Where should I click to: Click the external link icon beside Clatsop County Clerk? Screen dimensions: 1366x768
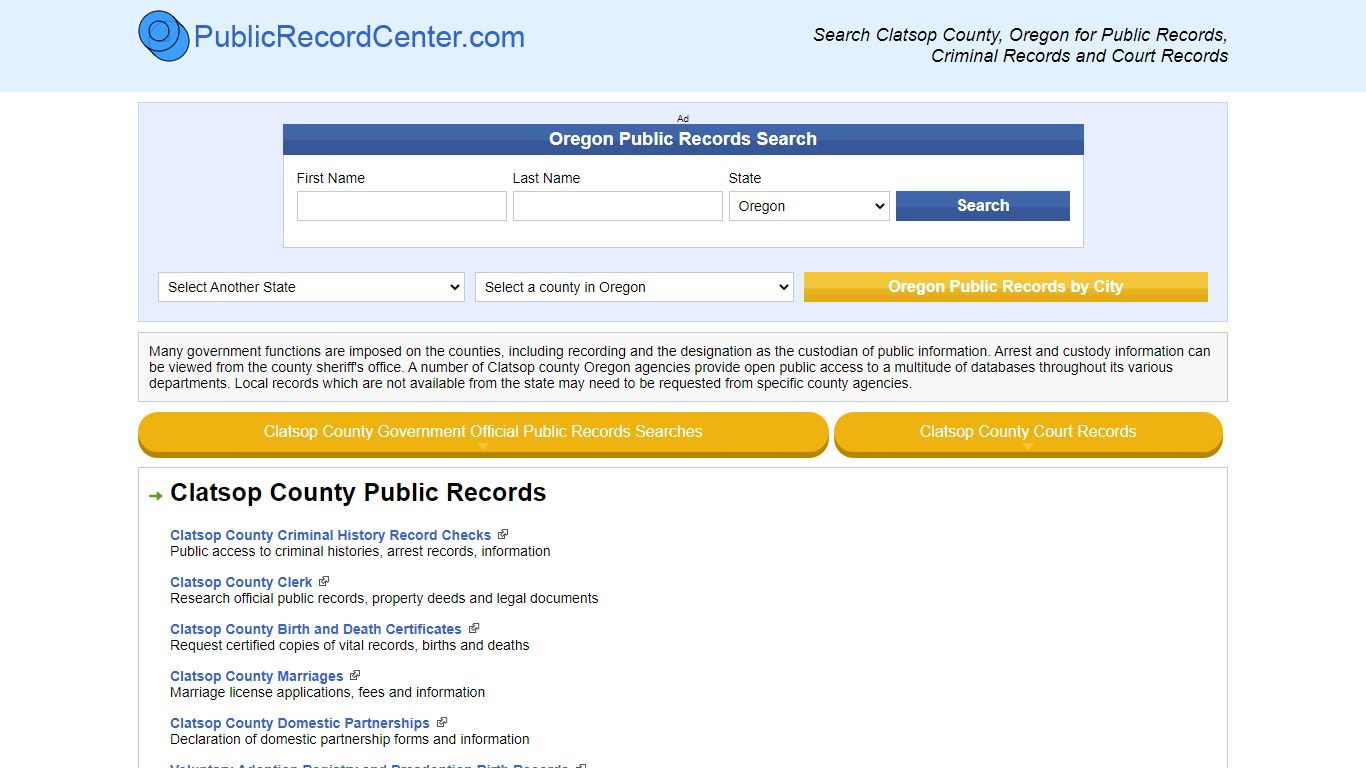coord(324,581)
